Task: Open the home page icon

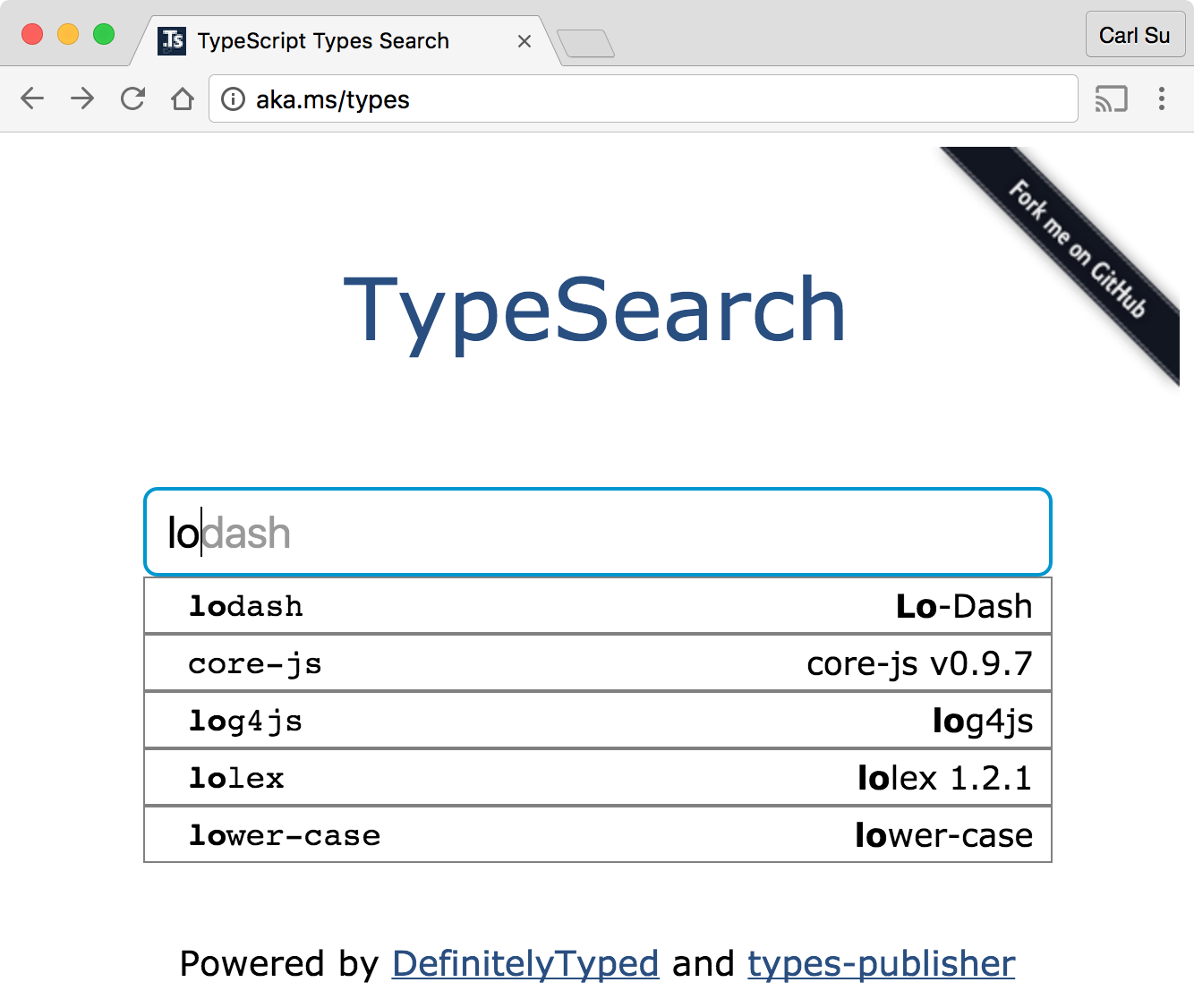Action: tap(183, 98)
